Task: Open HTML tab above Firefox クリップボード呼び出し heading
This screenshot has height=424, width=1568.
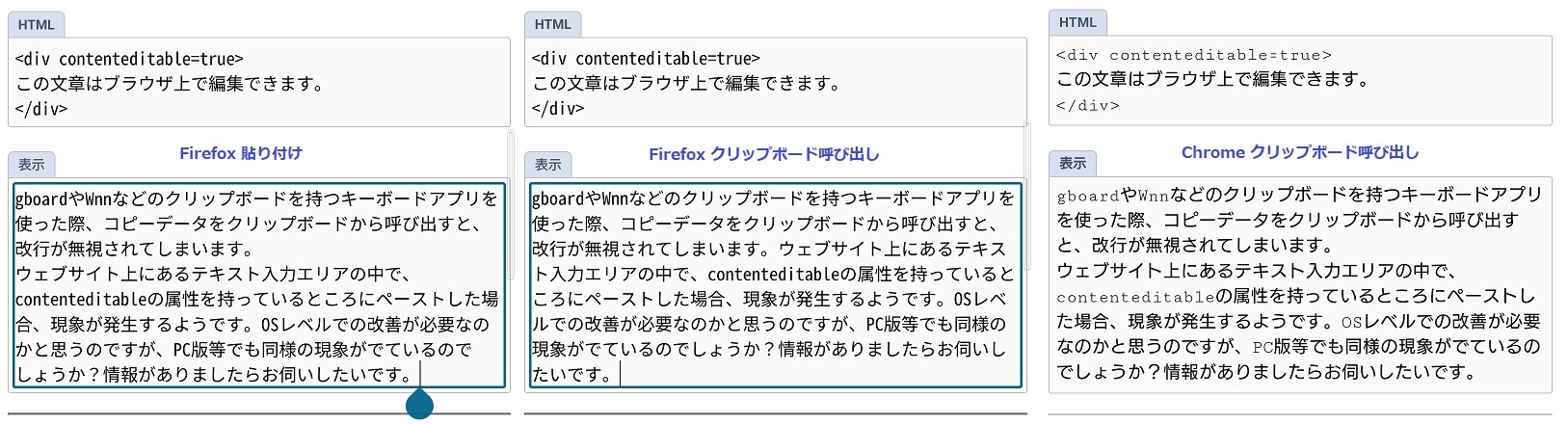Action: coord(552,24)
